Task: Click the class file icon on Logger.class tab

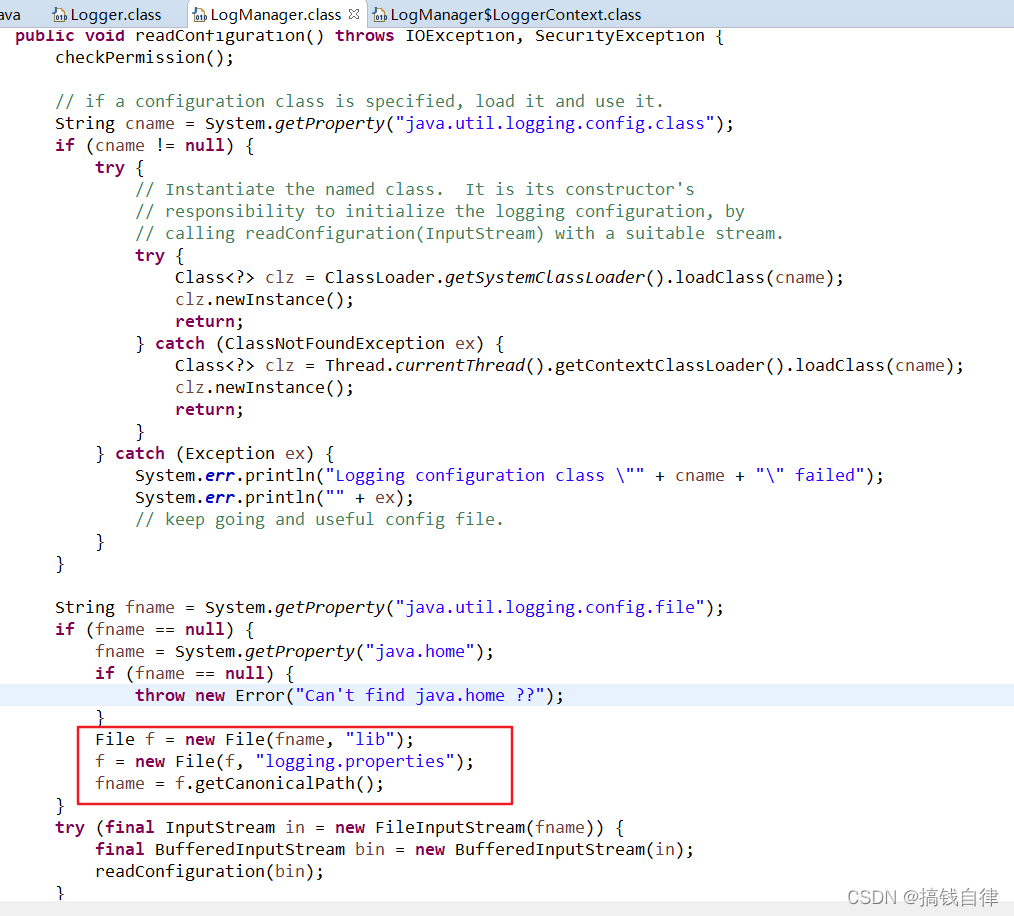Action: (x=59, y=15)
